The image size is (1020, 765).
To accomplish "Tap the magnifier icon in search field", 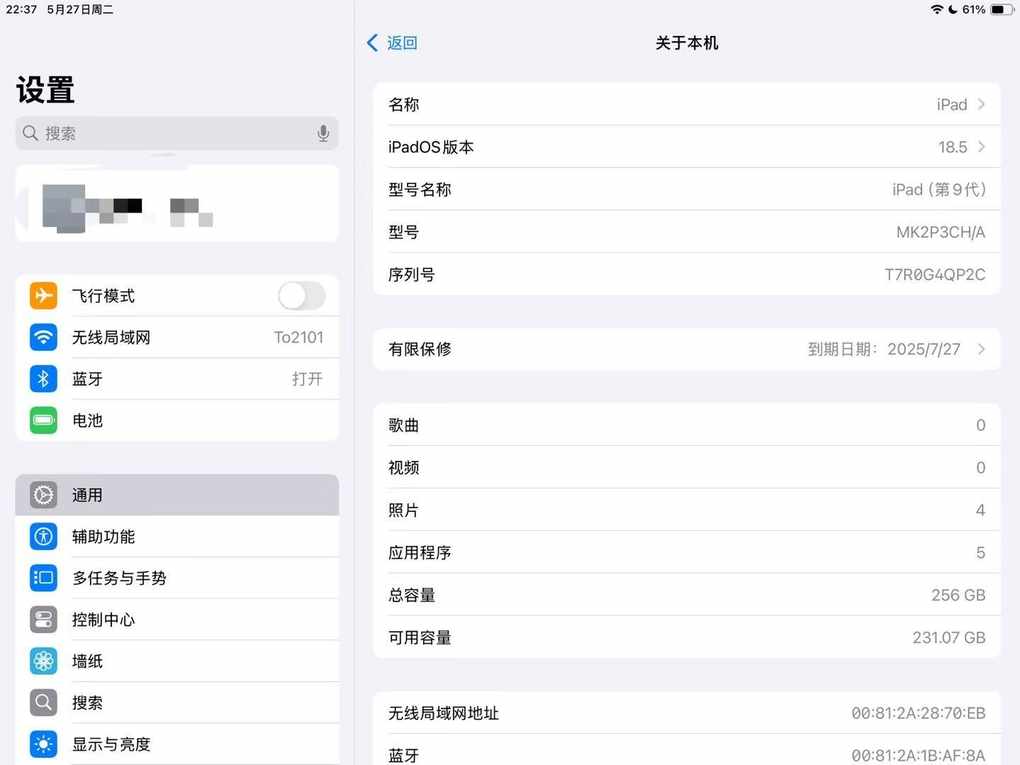I will [30, 133].
